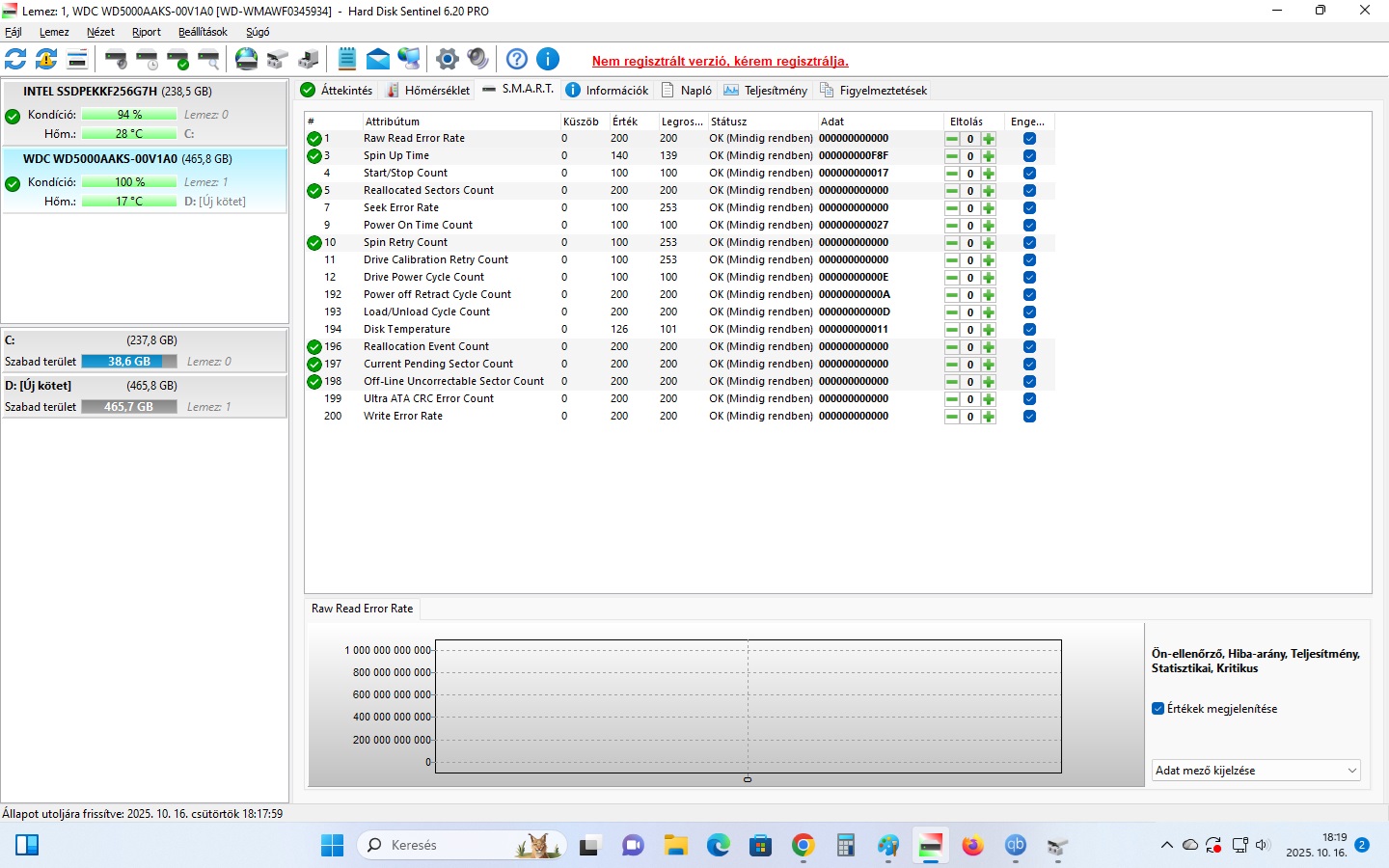Toggle the enable checkbox for Raw Read Error Rate
1389x868 pixels.
pos(1029,139)
